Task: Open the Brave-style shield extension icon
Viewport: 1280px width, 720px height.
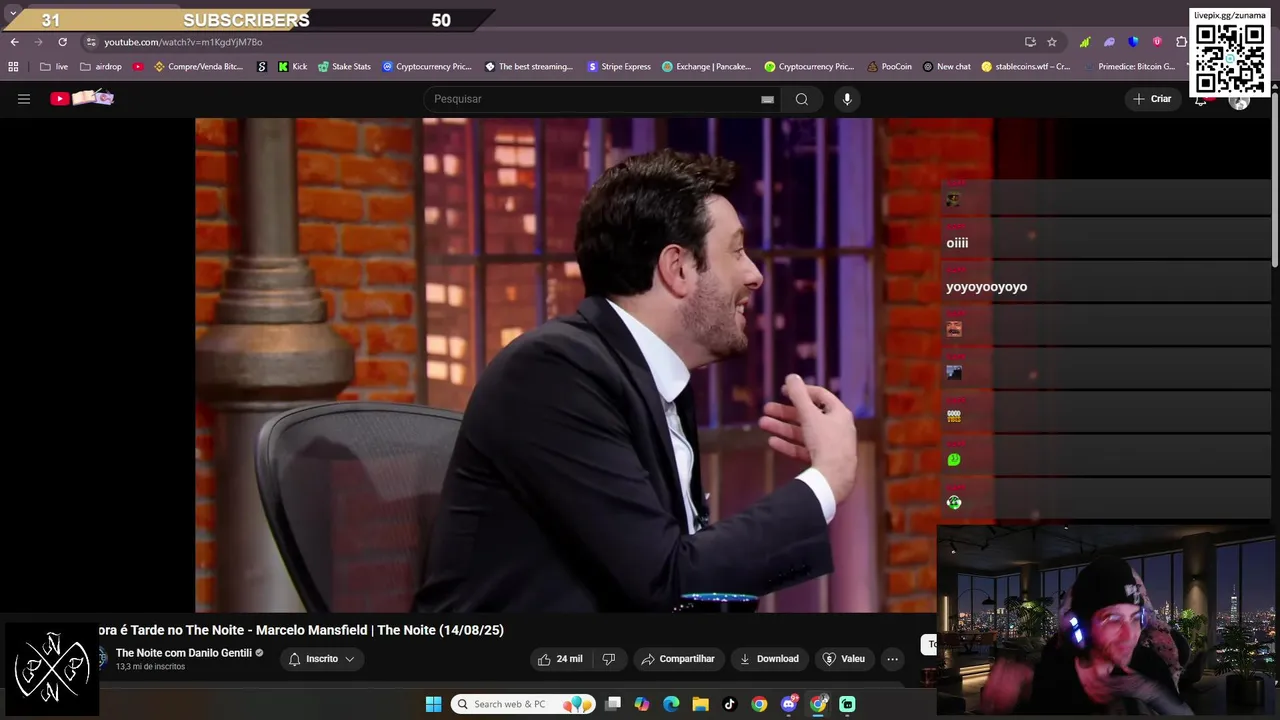Action: coord(1133,42)
